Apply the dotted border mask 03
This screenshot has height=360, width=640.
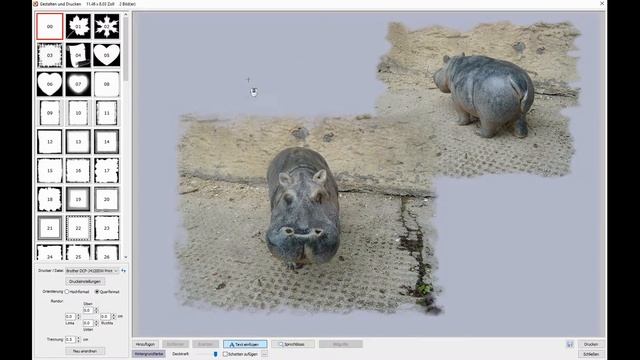pos(50,55)
